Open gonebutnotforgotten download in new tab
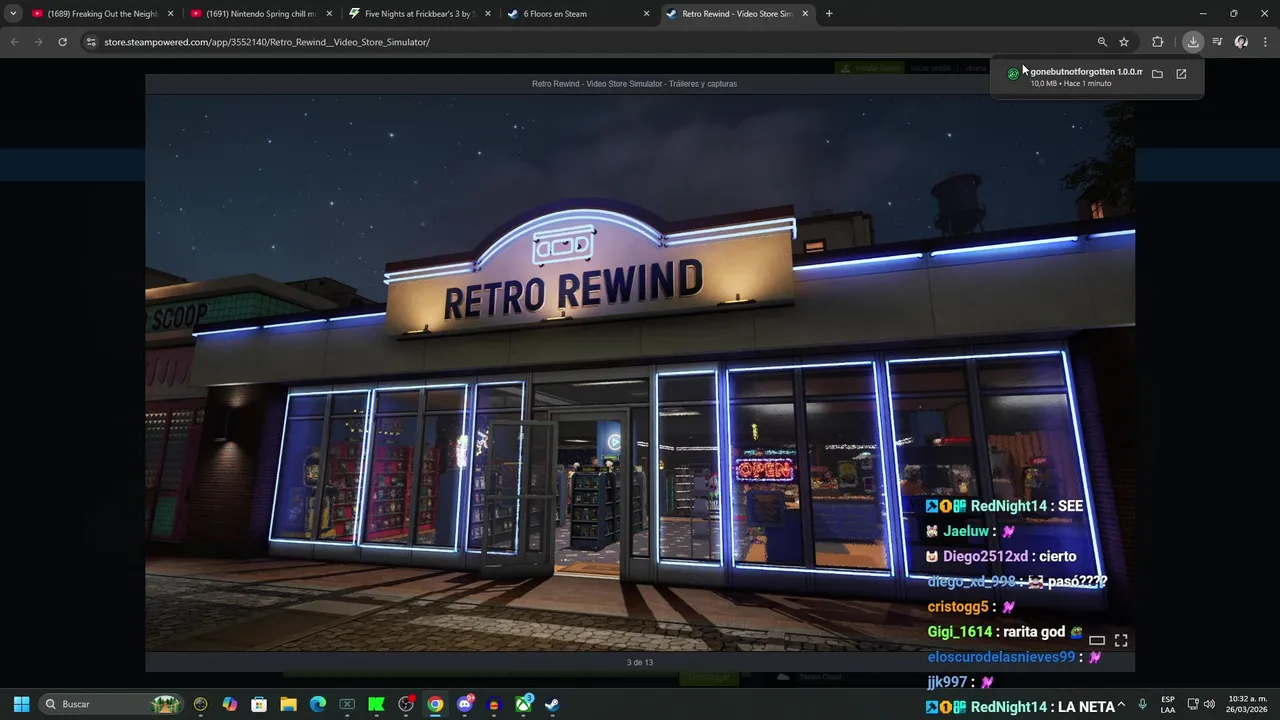 pyautogui.click(x=1181, y=74)
